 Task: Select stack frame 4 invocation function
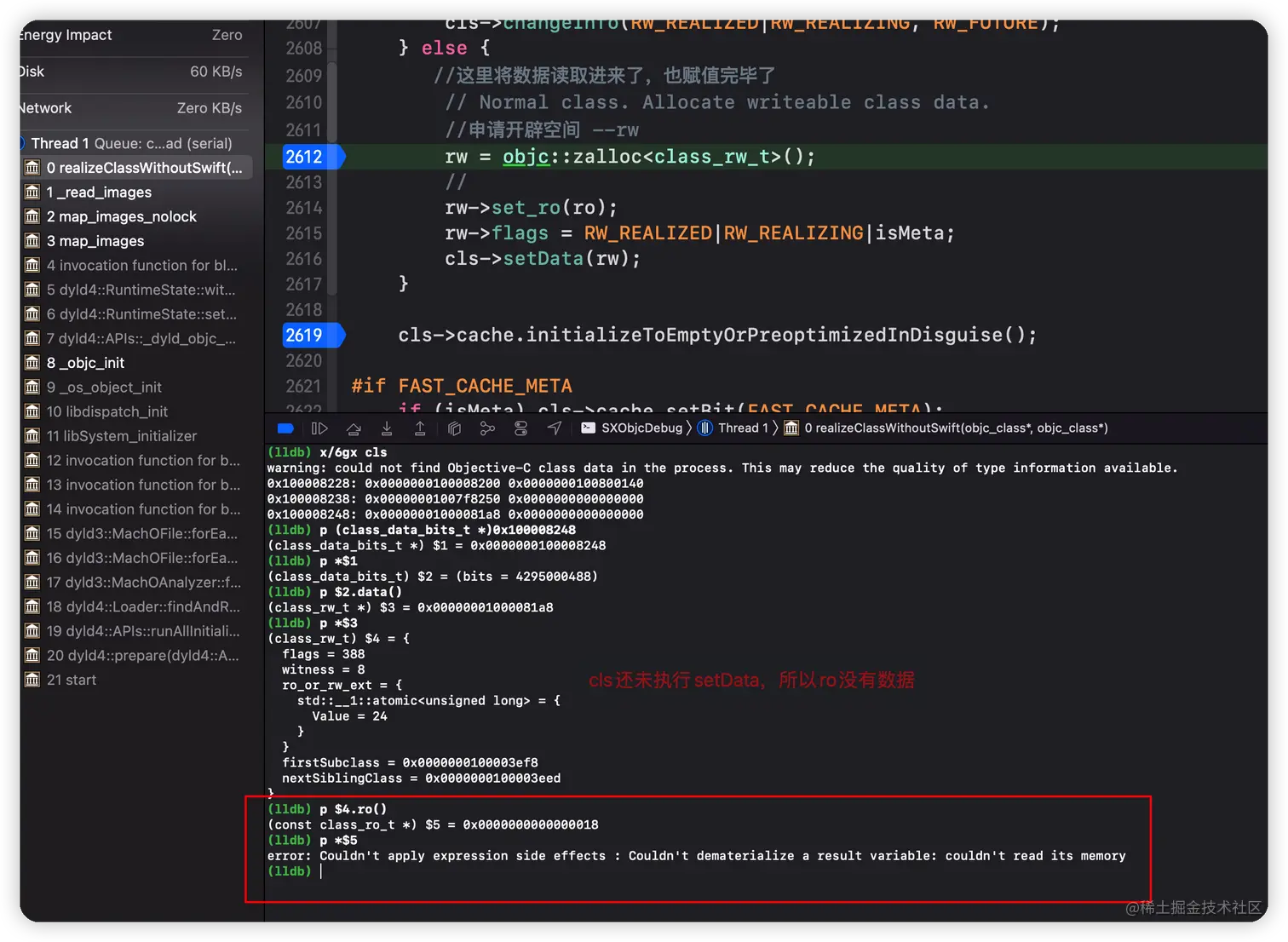(x=136, y=266)
